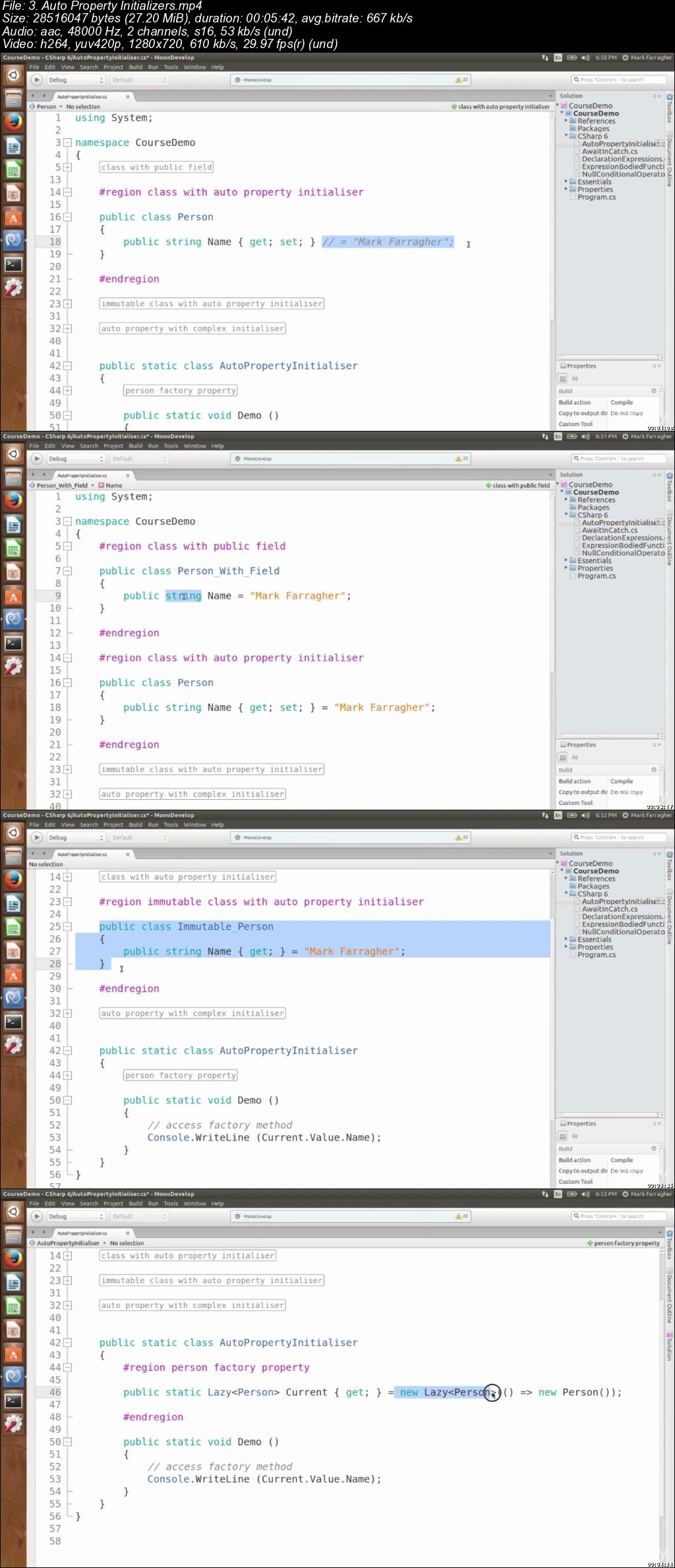Click the 'class with public field' region breadcrumb in the 6:51 PM frame
Viewport: 675px width, 1568px height.
click(x=517, y=486)
